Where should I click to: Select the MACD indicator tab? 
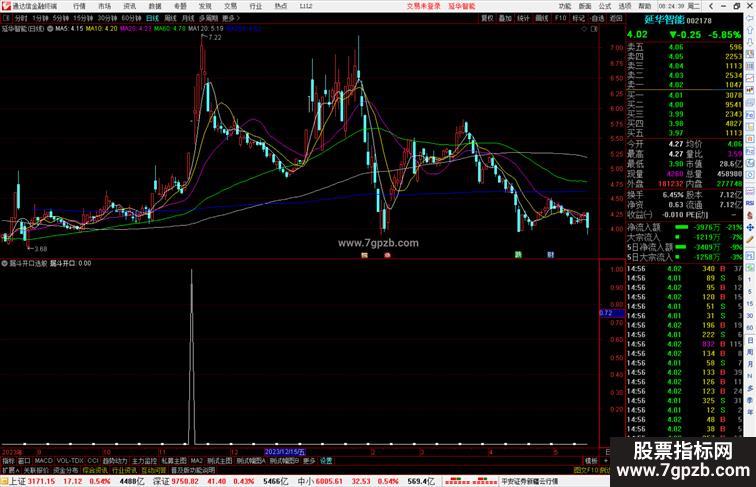(43, 461)
